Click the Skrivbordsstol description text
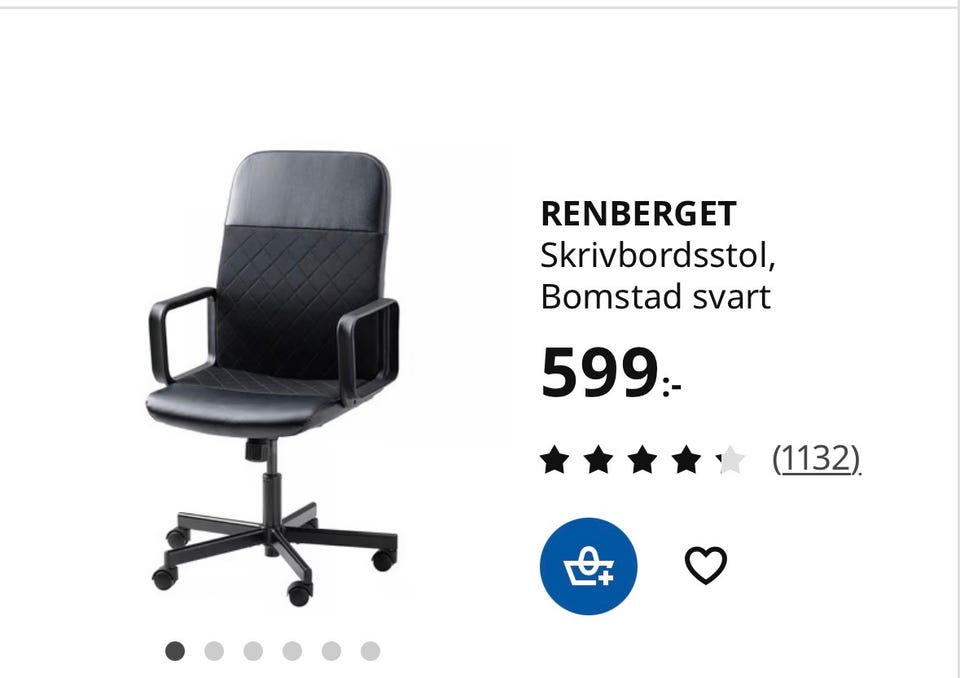 658,256
